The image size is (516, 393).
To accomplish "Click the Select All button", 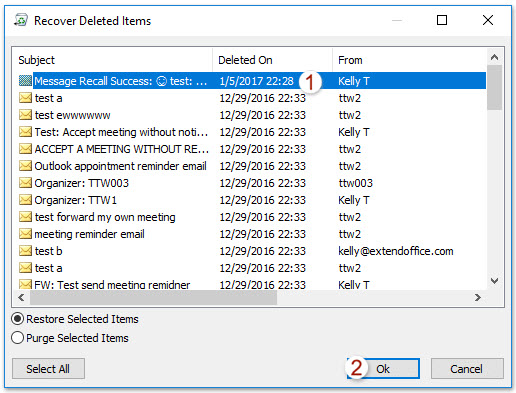I will point(48,369).
